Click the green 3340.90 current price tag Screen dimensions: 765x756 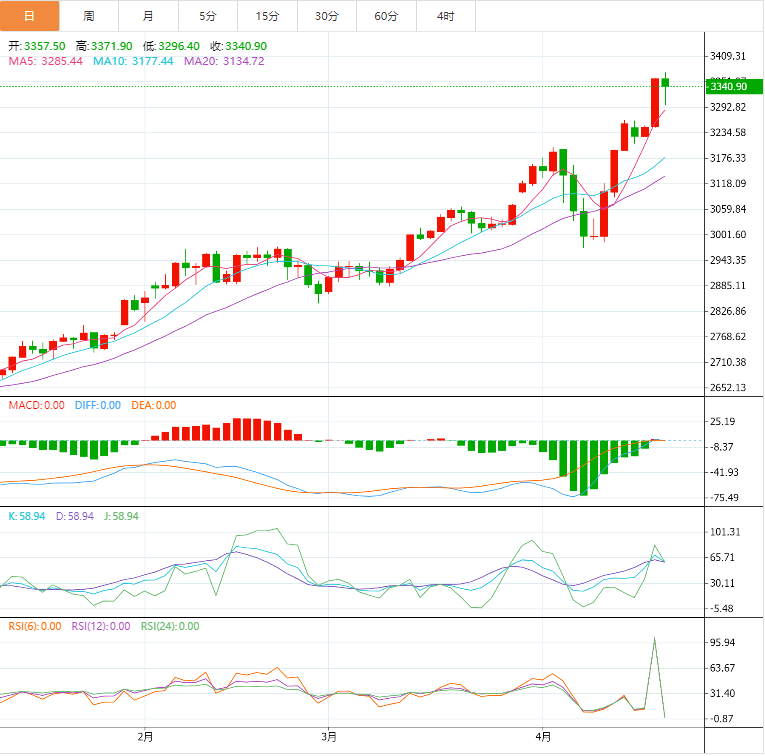[x=727, y=87]
